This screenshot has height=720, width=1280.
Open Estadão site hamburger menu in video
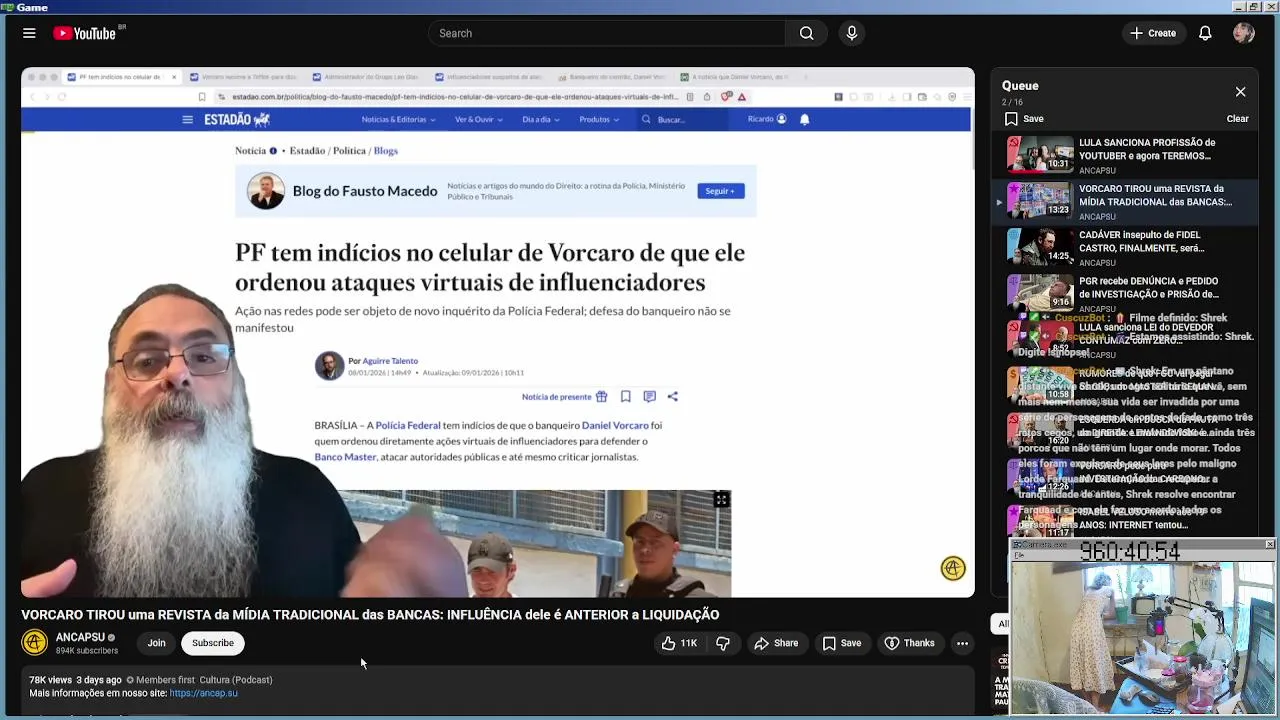(x=187, y=119)
